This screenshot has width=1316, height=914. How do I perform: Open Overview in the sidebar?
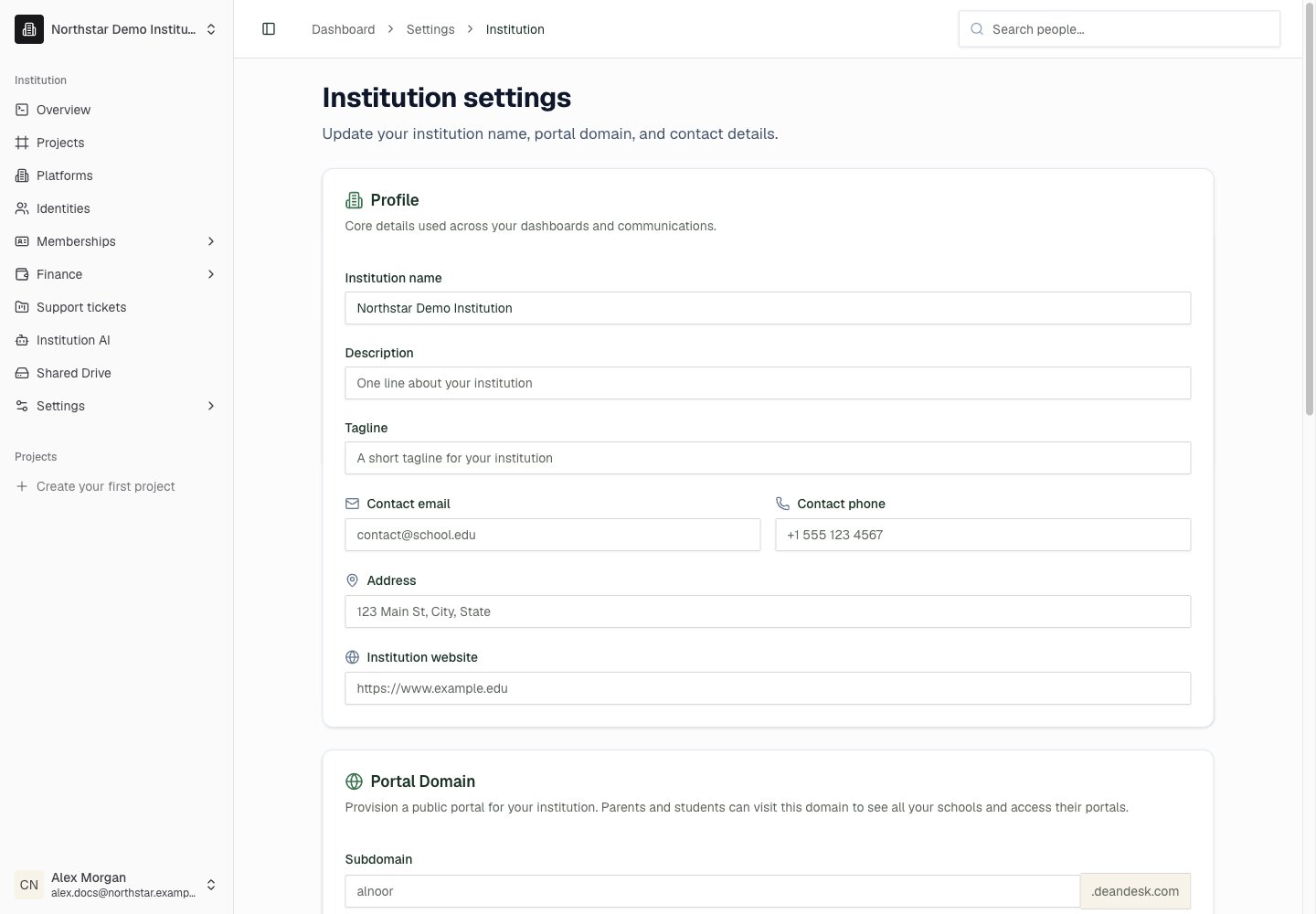click(117, 110)
